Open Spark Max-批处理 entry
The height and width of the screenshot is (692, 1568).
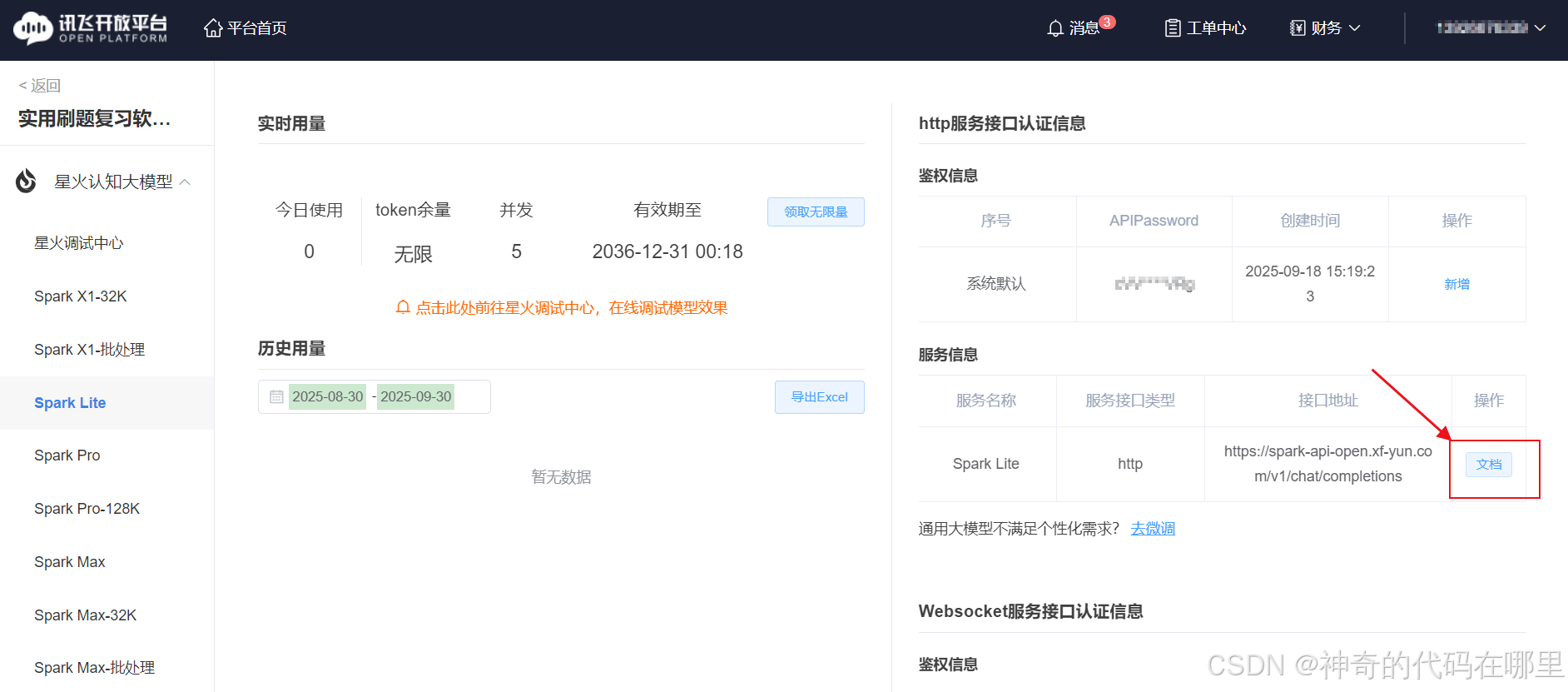[x=95, y=668]
